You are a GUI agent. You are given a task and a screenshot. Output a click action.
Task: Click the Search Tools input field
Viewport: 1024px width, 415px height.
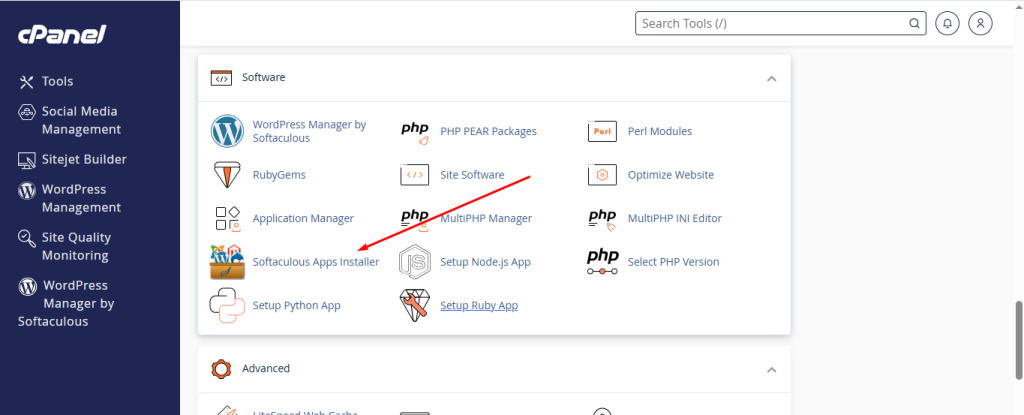770,23
